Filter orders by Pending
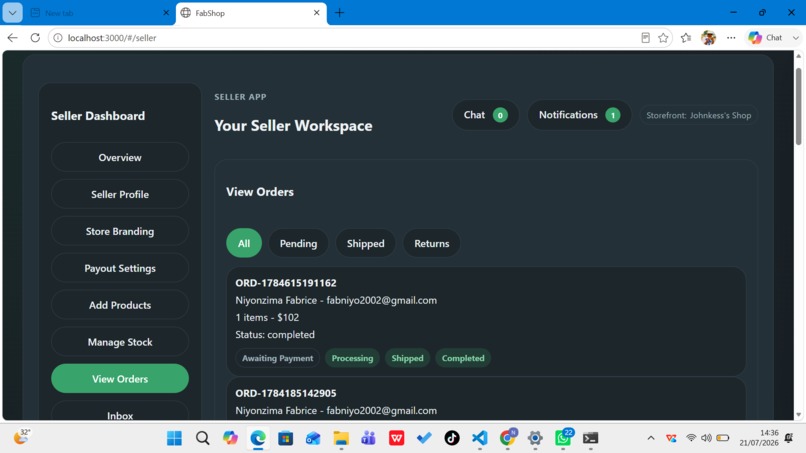Image resolution: width=806 pixels, height=453 pixels. click(x=298, y=243)
